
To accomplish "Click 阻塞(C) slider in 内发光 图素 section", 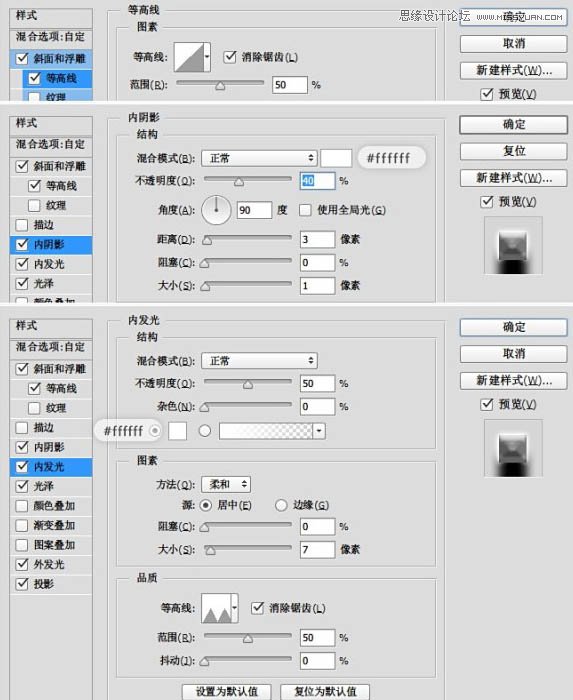I will (246, 527).
